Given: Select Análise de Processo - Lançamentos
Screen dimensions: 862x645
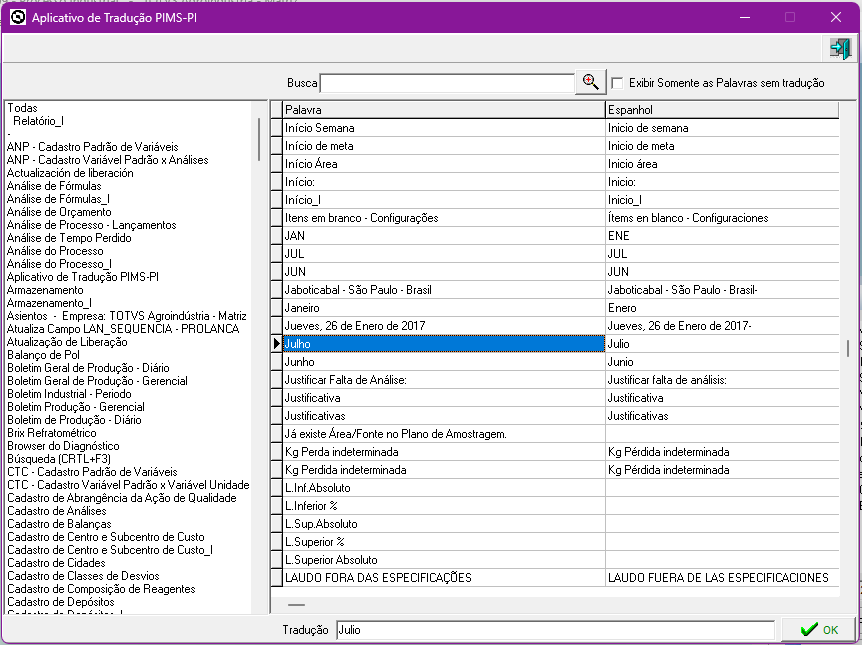Looking at the screenshot, I should [91, 225].
